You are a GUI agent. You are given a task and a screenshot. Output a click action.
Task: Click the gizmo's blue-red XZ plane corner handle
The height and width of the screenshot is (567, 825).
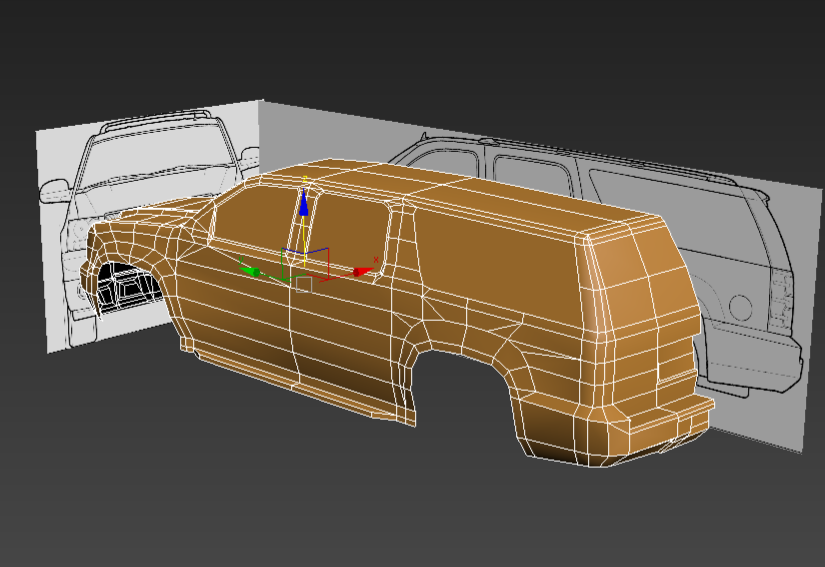coord(322,256)
